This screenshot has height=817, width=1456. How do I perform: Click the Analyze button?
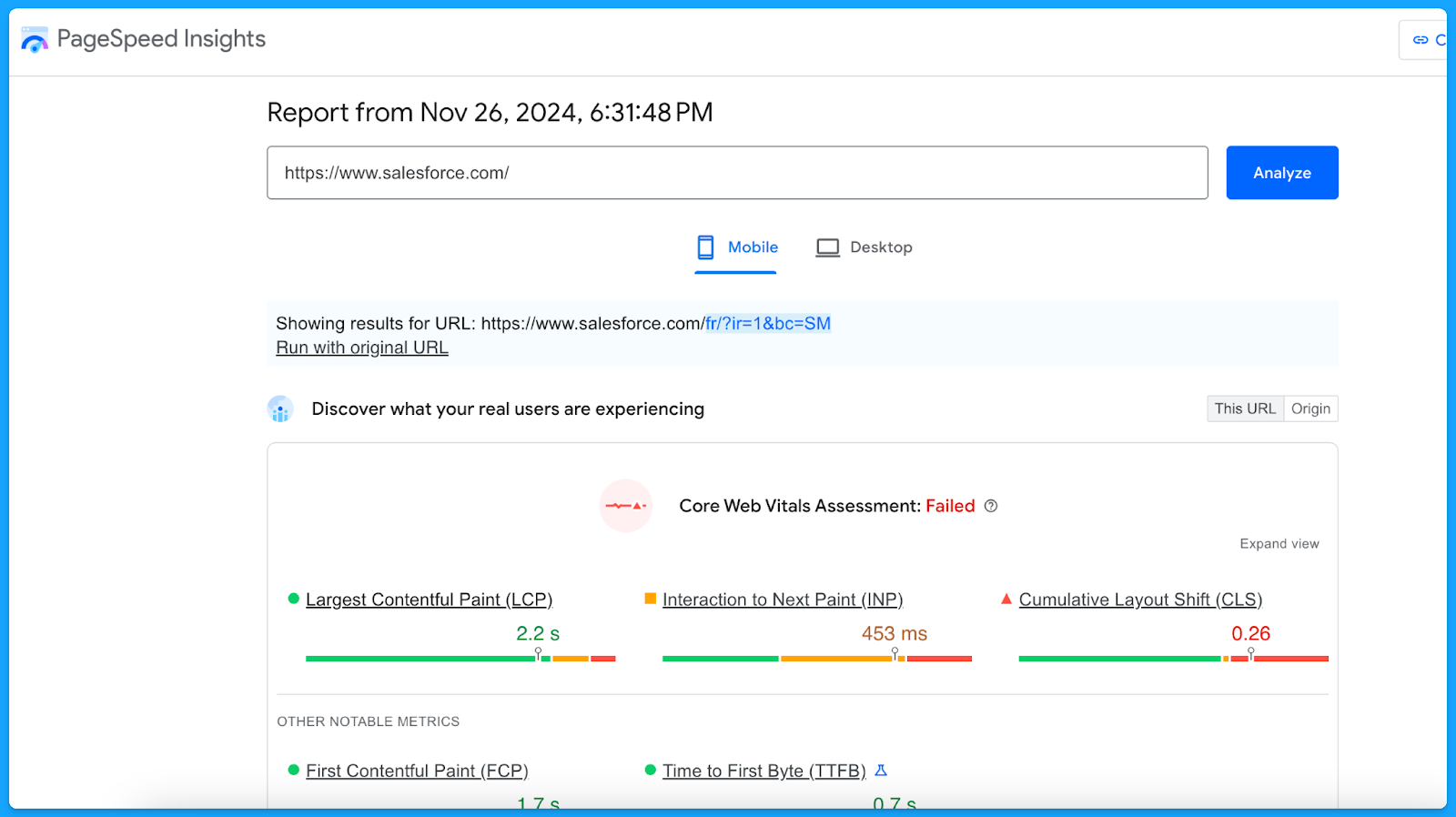1282,173
